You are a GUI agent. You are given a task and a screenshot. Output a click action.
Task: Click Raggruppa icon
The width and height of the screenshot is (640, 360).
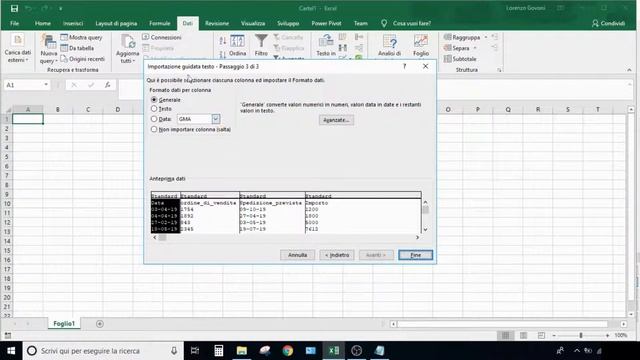coord(447,37)
